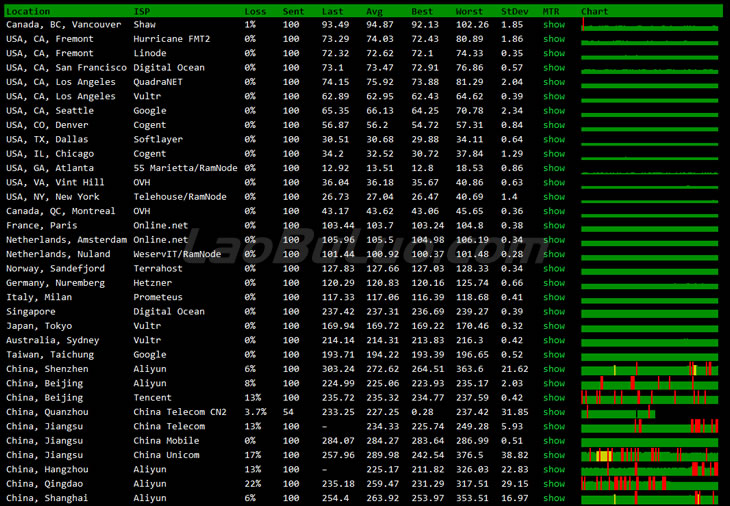This screenshot has width=730, height=506.
Task: Show MTR for Norway, Sandefjord Terrahost
Action: point(554,269)
